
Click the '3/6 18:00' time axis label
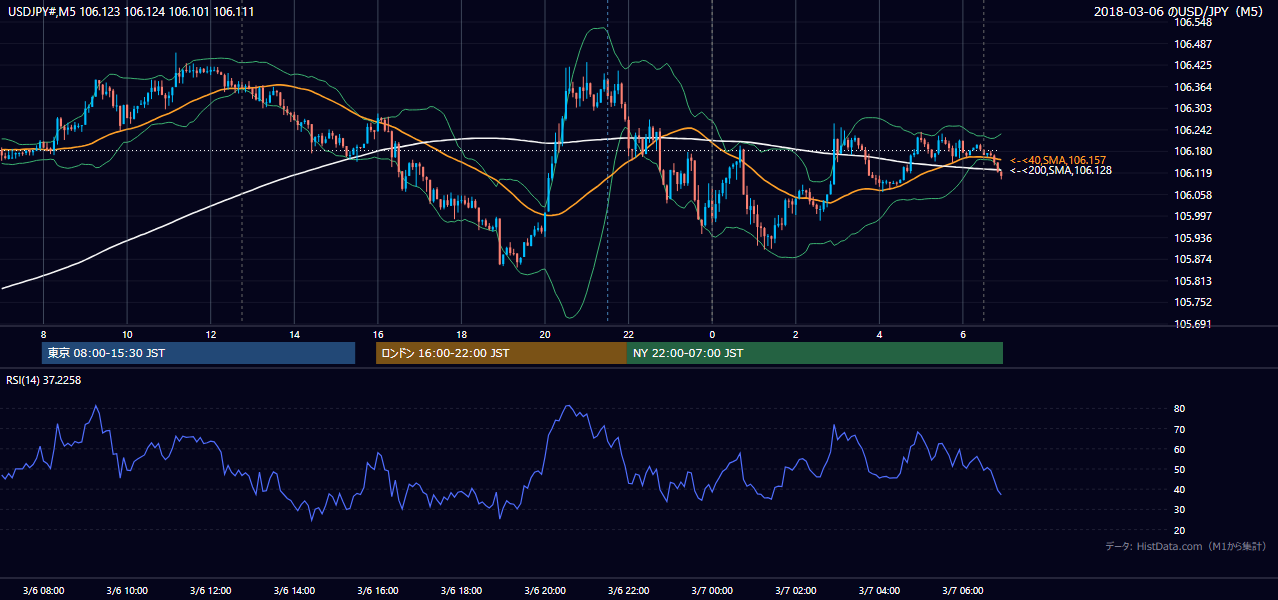point(462,590)
